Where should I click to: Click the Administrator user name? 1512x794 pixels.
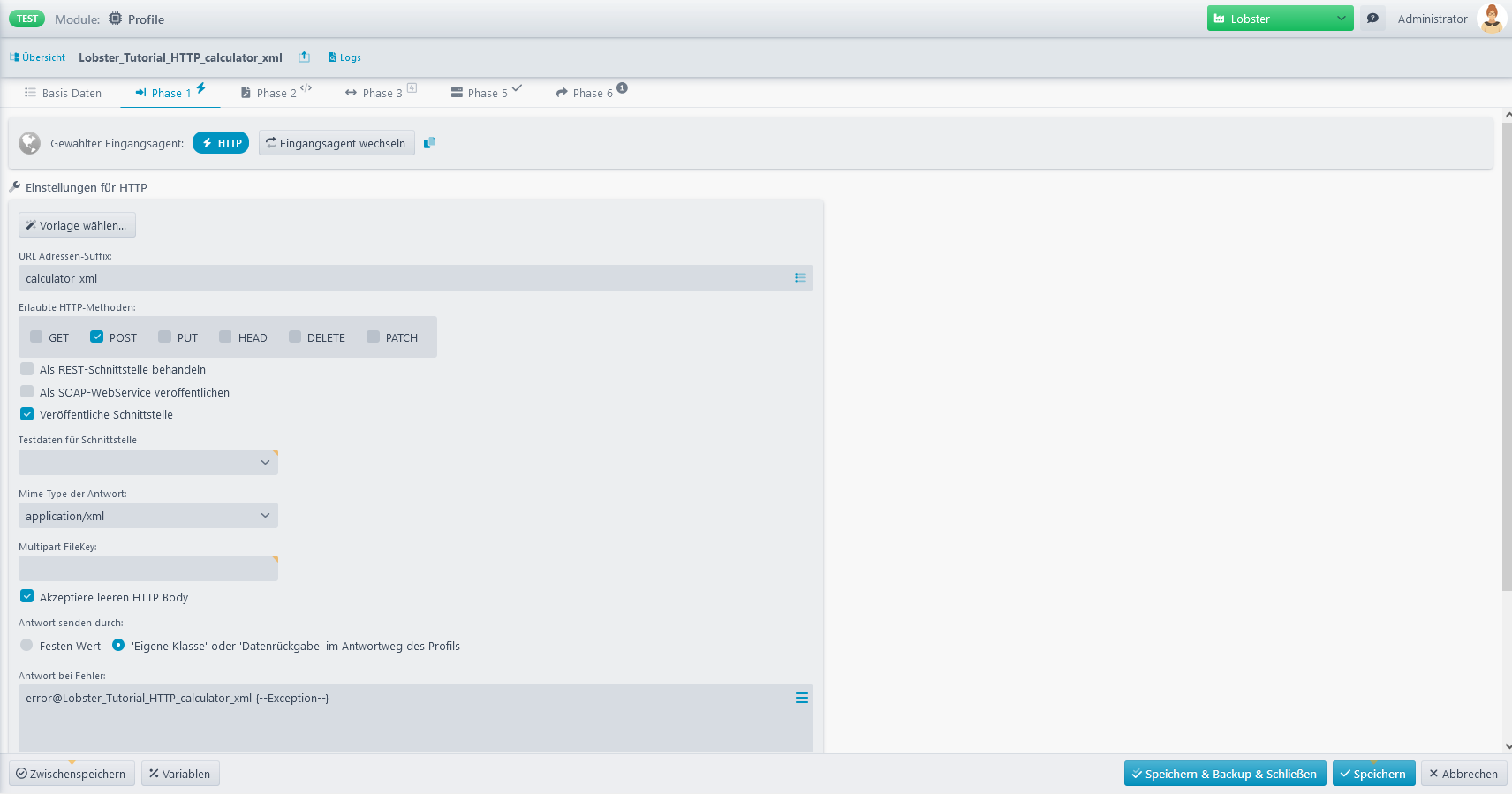click(x=1432, y=19)
